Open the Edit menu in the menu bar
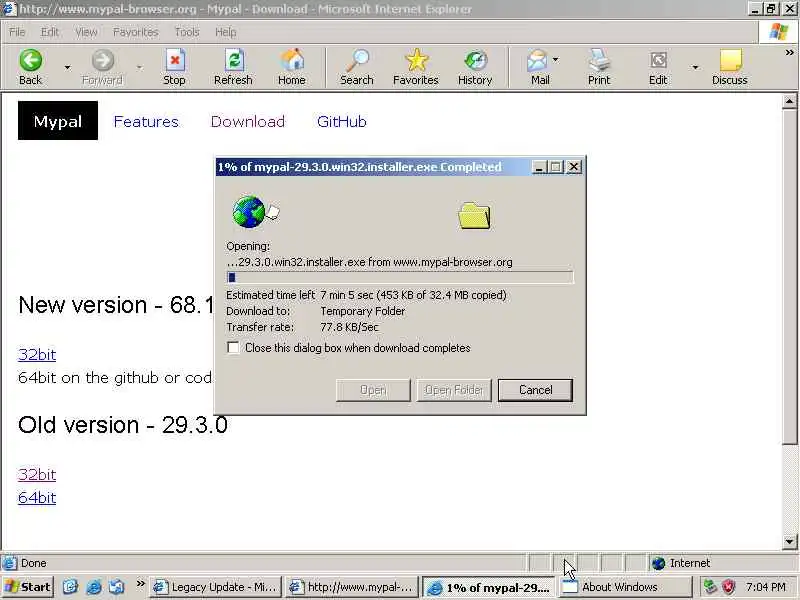800x600 pixels. (x=50, y=32)
